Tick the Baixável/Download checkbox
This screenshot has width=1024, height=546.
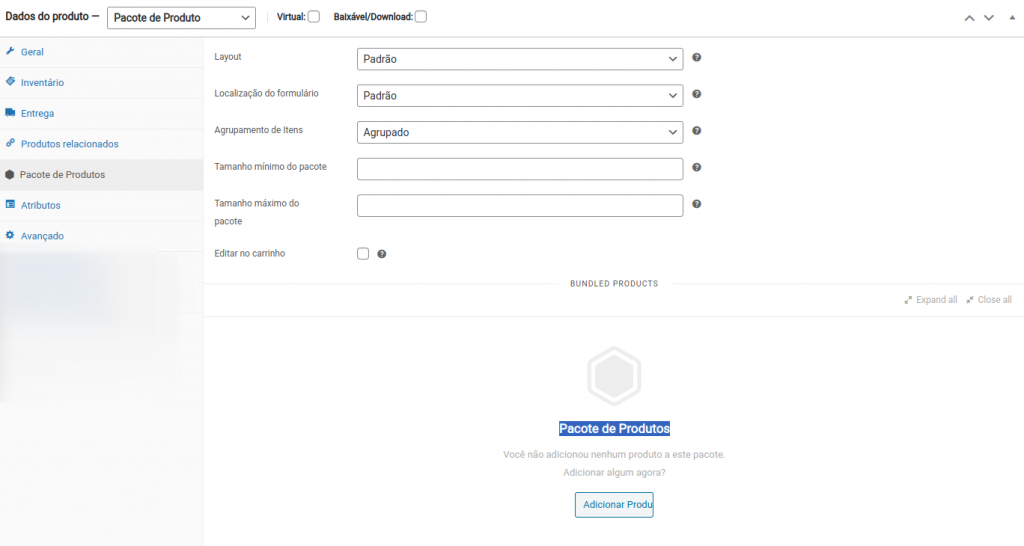(421, 17)
